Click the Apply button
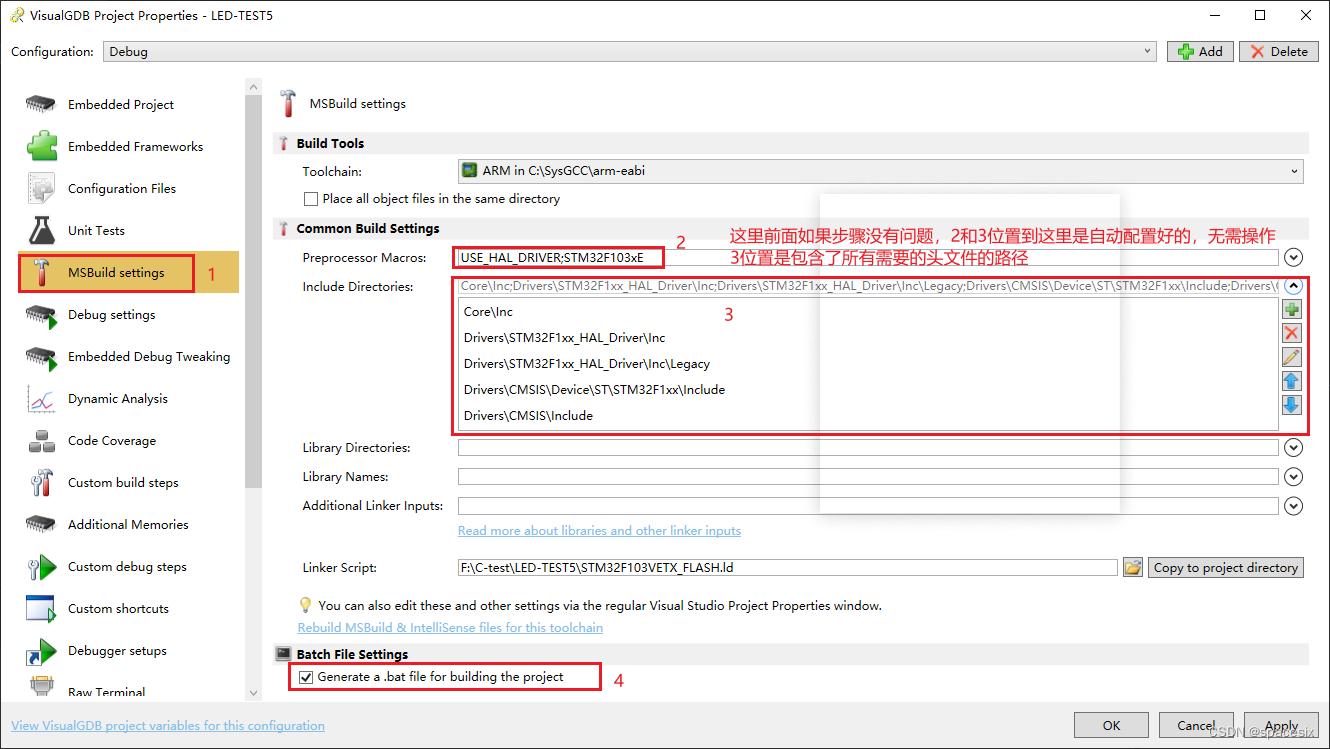Image resolution: width=1330 pixels, height=749 pixels. pos(1281,726)
